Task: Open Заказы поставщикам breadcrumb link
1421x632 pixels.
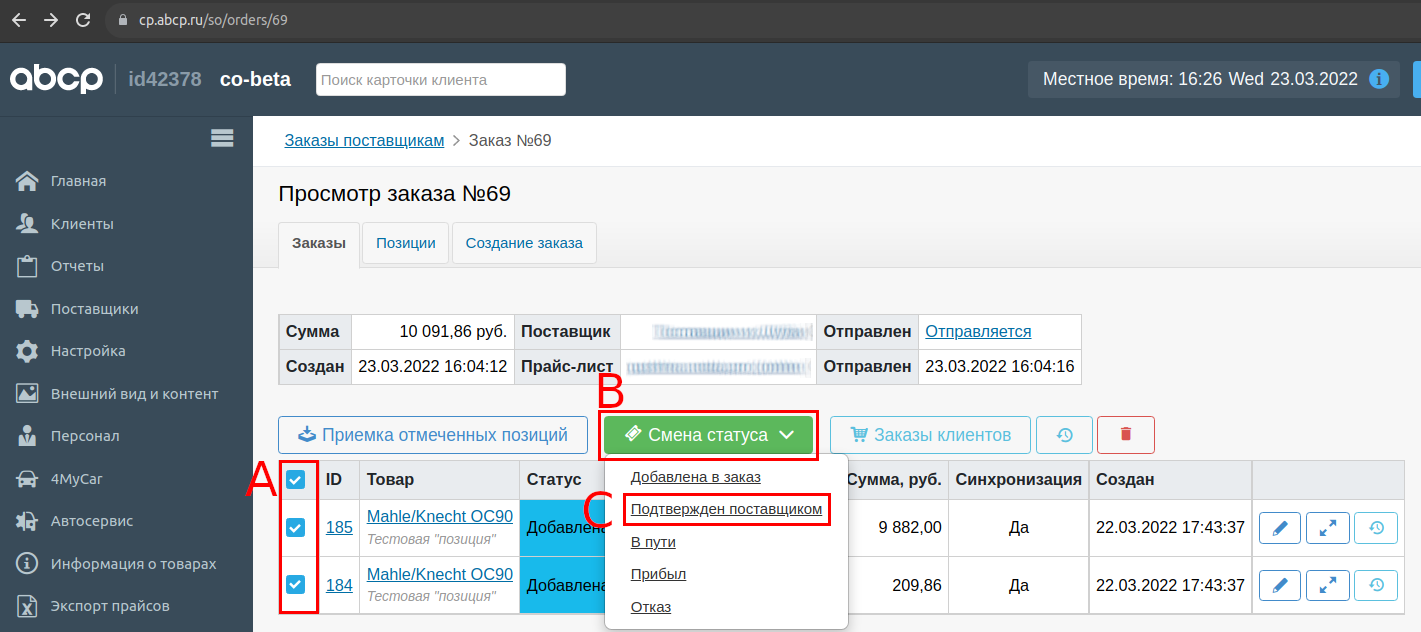Action: pos(364,140)
